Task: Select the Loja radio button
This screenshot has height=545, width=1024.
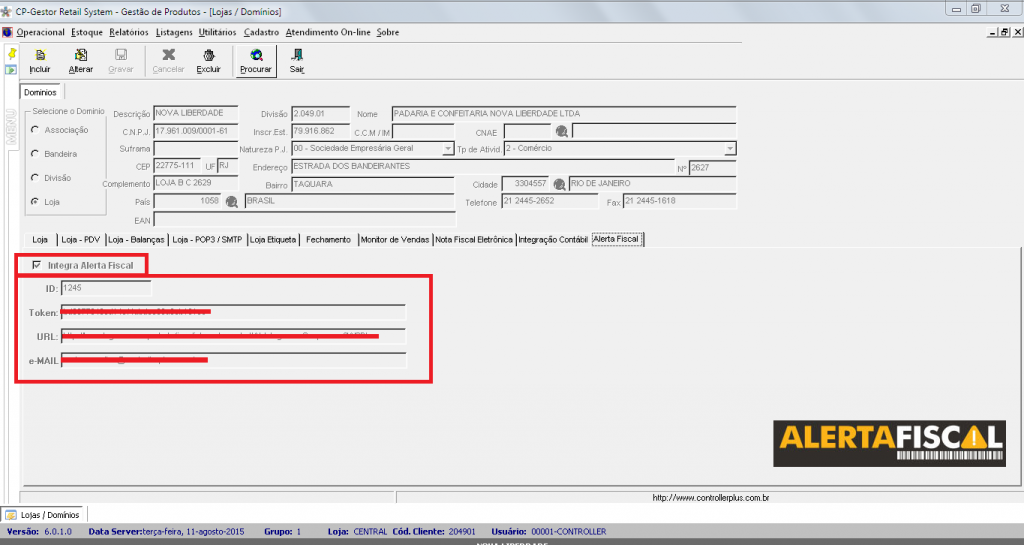Action: (x=35, y=202)
